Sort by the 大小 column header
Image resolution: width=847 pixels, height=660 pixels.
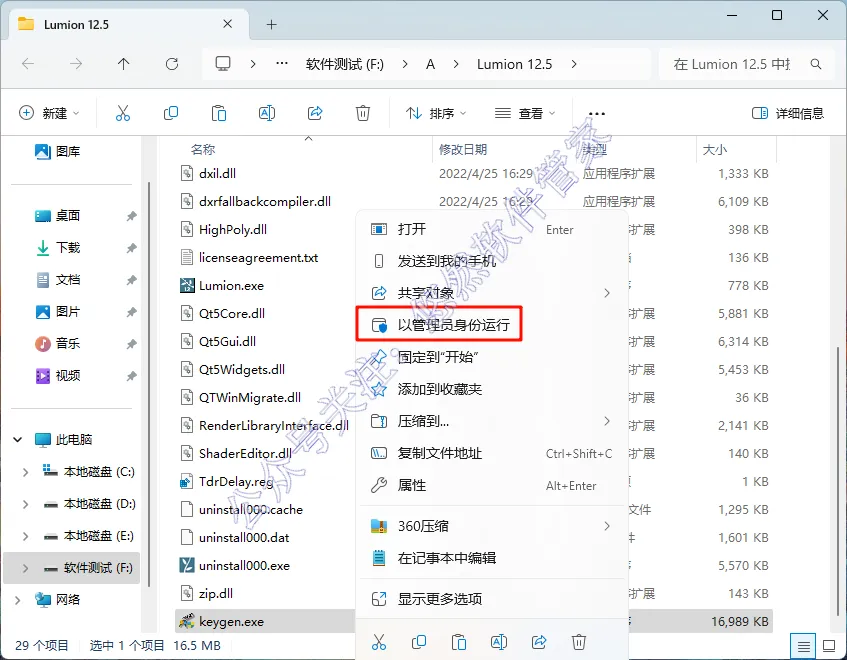[715, 150]
